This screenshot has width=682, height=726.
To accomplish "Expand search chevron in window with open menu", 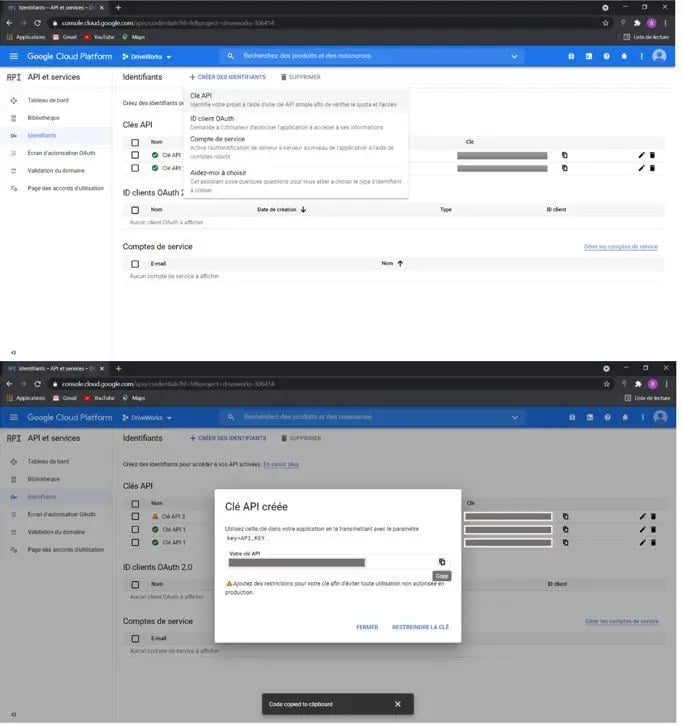I will pos(514,56).
